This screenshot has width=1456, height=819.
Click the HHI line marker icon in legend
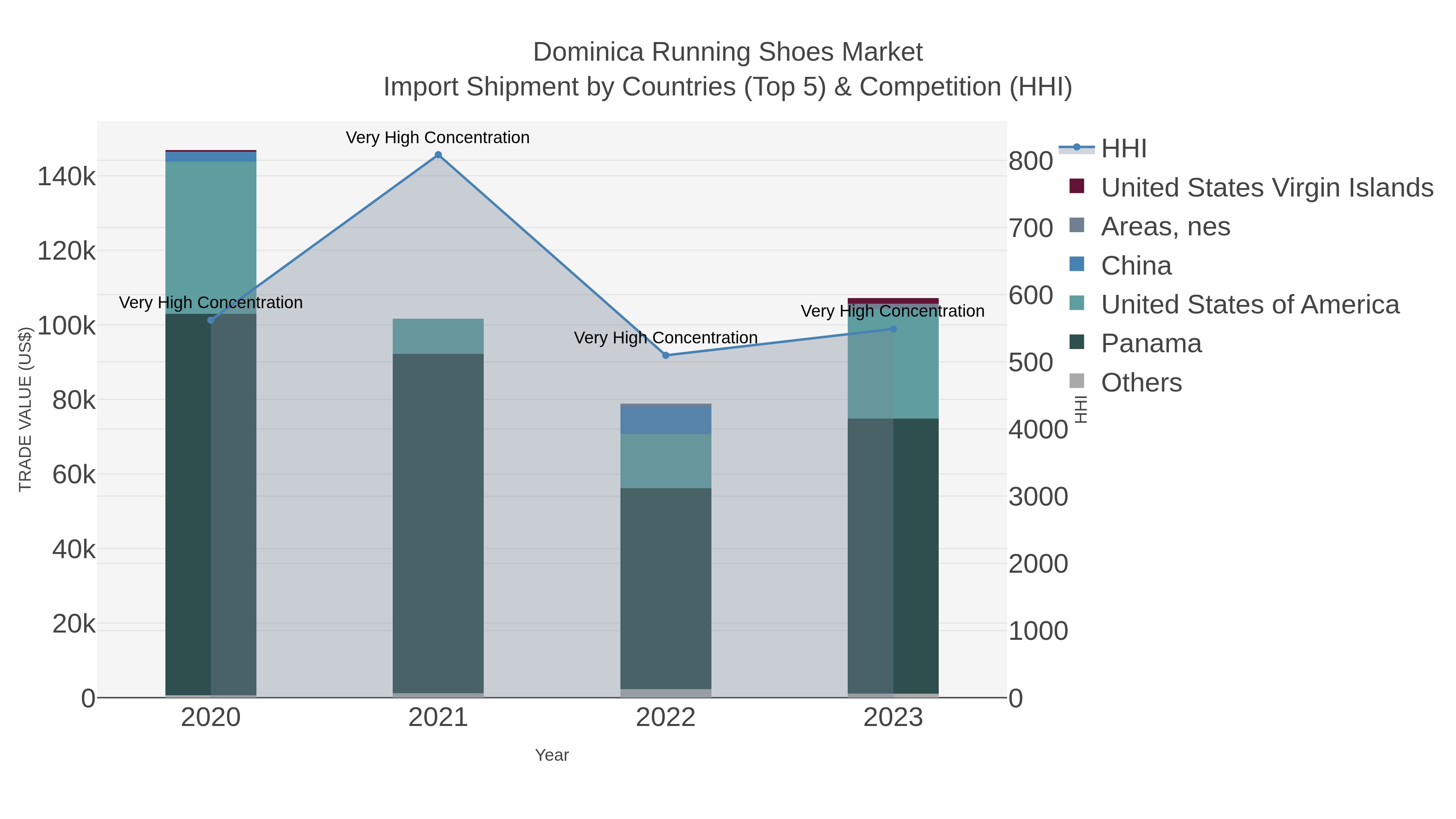click(x=1077, y=148)
